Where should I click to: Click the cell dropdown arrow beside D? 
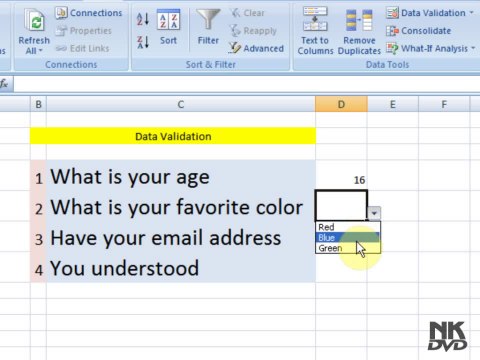point(374,213)
